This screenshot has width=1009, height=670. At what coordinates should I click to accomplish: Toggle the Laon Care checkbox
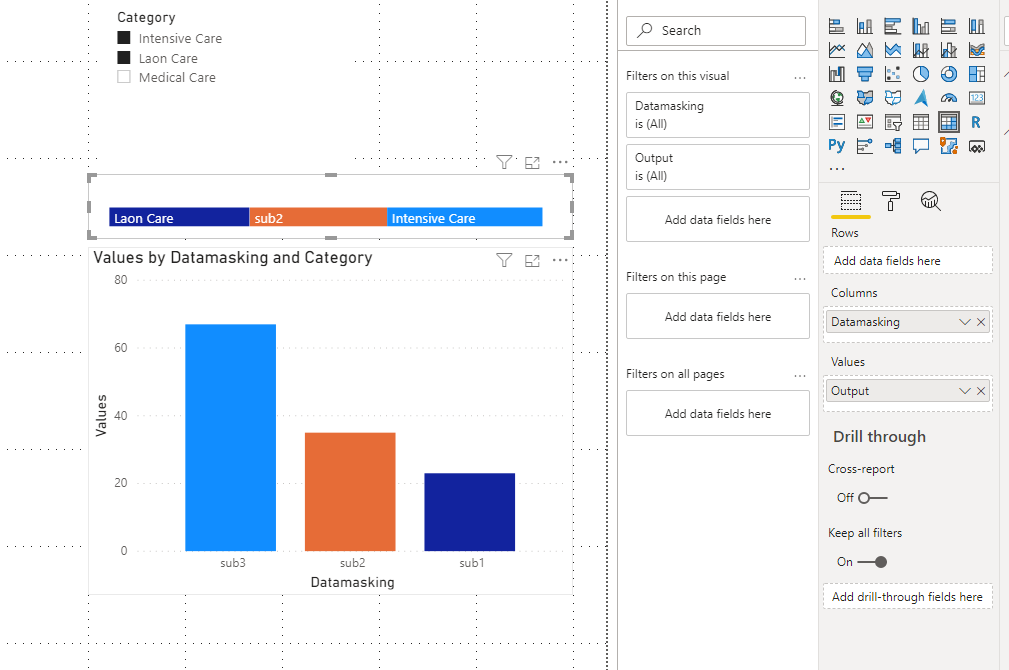(124, 58)
